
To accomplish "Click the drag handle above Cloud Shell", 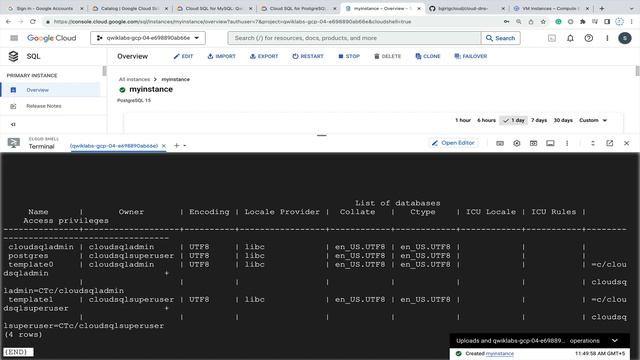I will tap(322, 135).
